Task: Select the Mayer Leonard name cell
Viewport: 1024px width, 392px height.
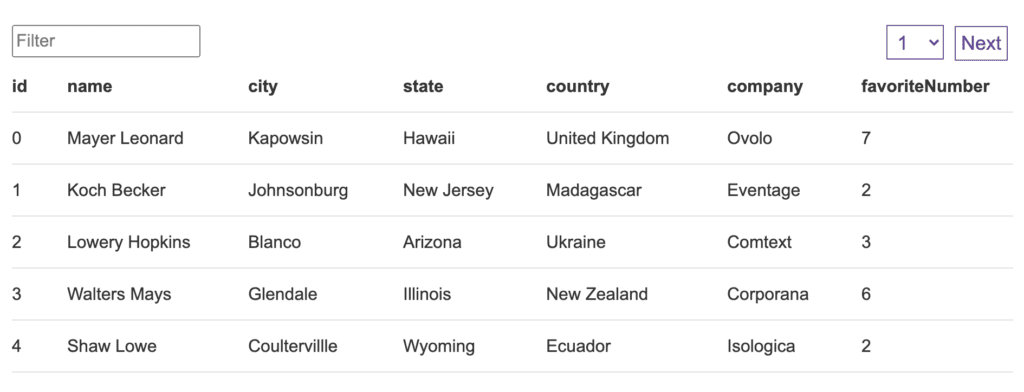Action: click(125, 139)
